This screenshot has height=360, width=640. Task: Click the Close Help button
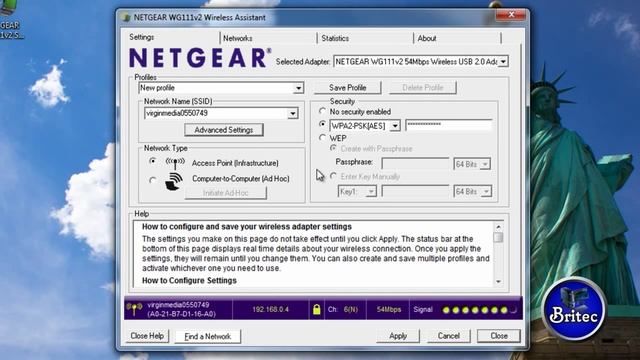click(x=147, y=336)
